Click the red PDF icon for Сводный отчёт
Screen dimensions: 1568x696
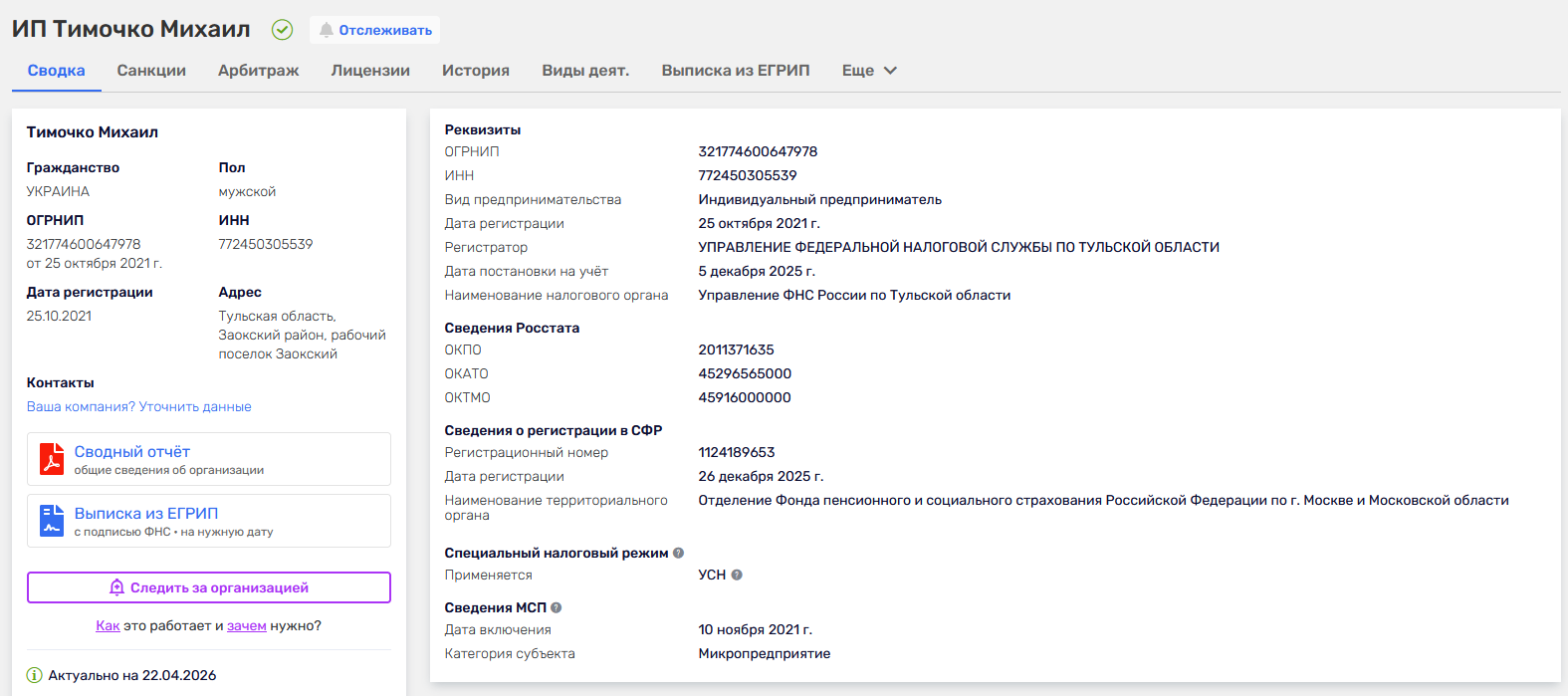click(52, 459)
